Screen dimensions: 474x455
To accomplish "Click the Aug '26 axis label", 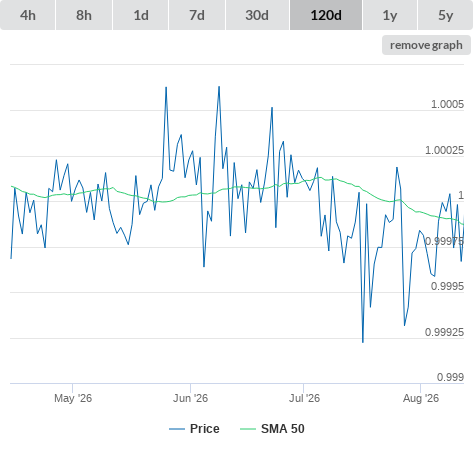I will click(421, 398).
